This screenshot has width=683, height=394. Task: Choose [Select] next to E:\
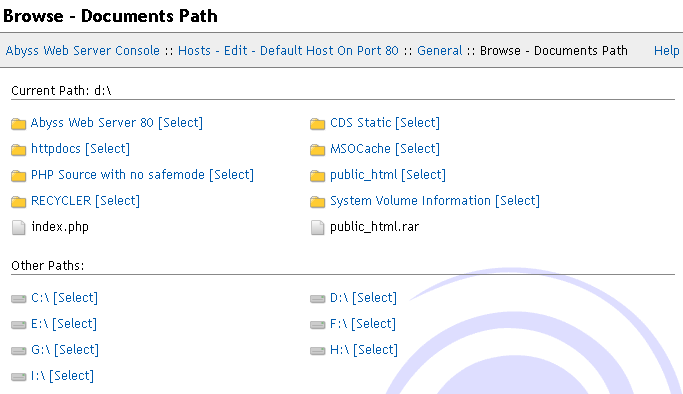tap(74, 324)
